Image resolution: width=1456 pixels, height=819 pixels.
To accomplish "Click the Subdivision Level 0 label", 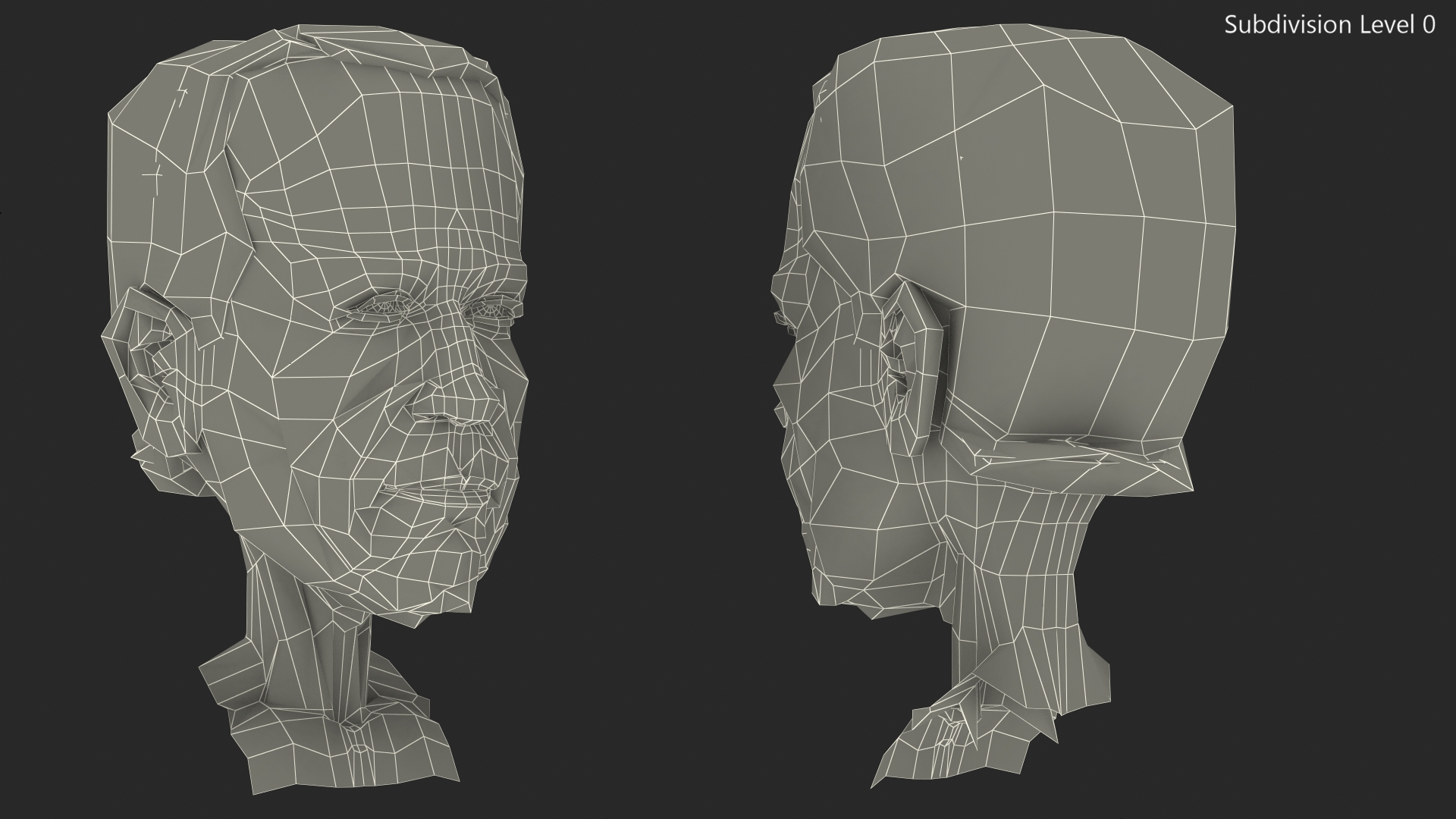I will [x=1329, y=24].
